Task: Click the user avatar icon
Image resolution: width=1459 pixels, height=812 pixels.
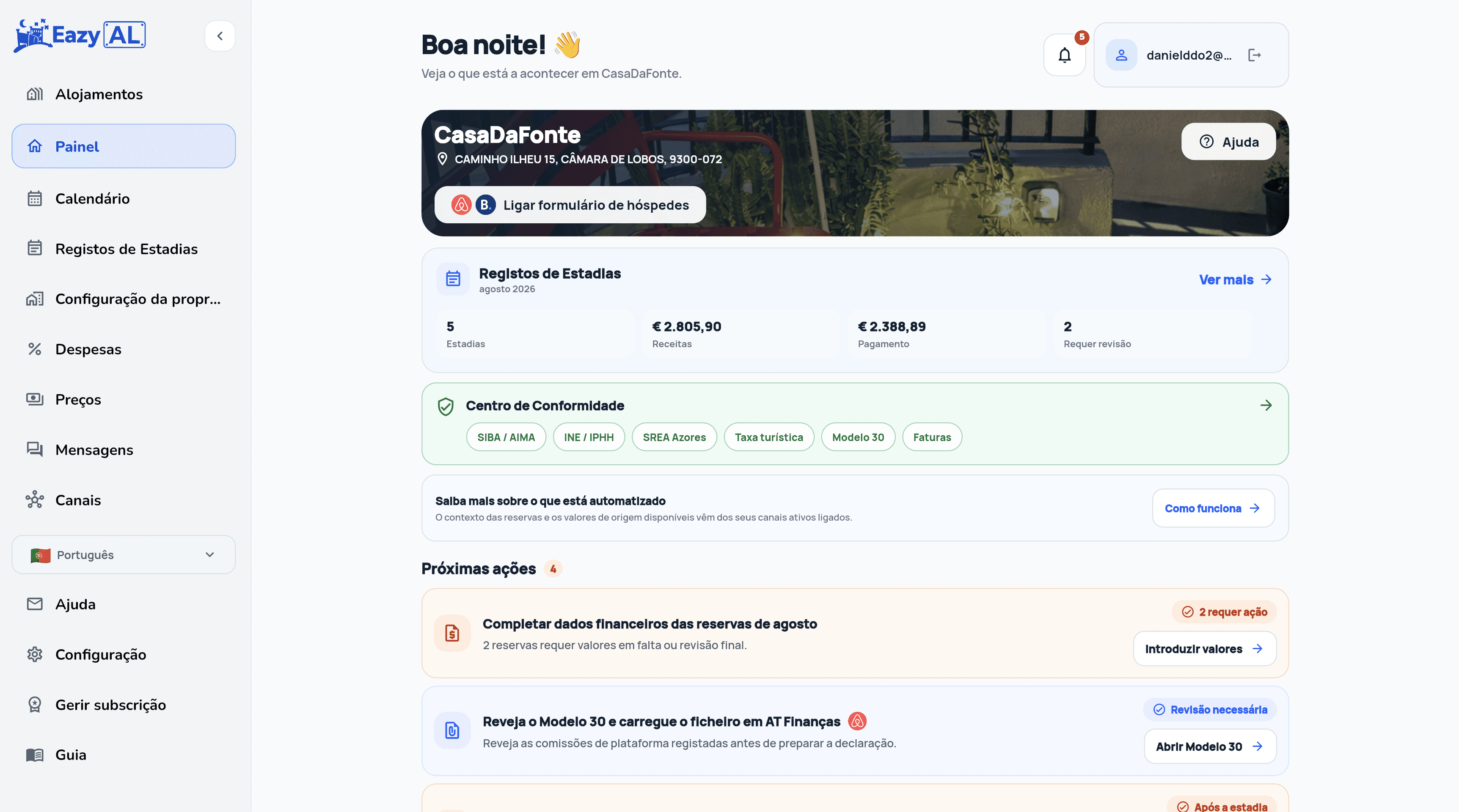Action: [x=1121, y=55]
